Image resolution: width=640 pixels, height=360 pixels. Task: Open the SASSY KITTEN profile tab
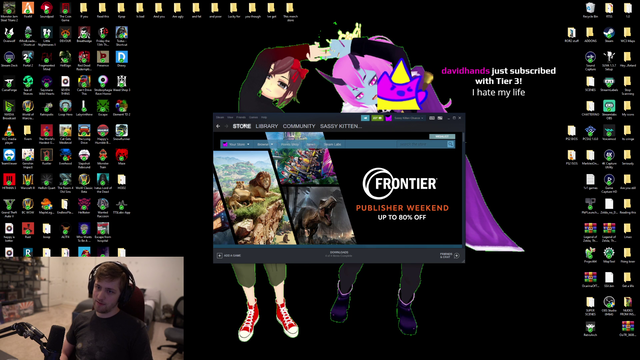pos(341,126)
